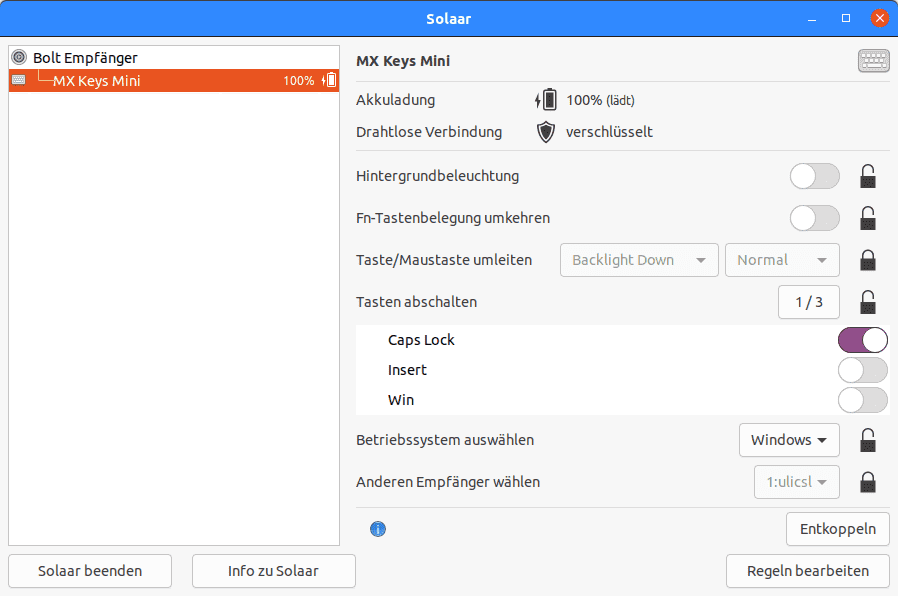Image resolution: width=898 pixels, height=596 pixels.
Task: Click the blue info icon
Action: [x=378, y=529]
